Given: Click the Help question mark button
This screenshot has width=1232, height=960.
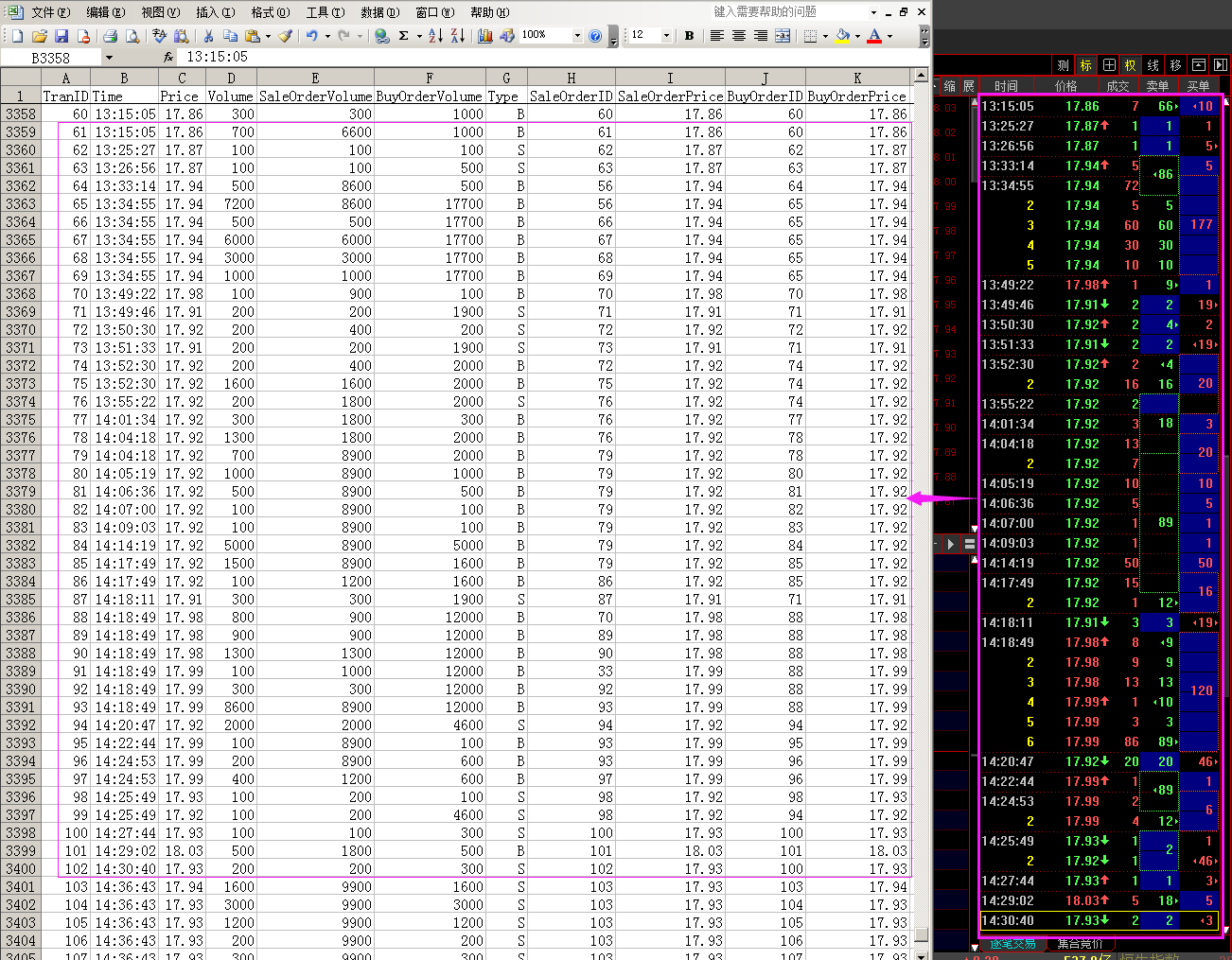Looking at the screenshot, I should point(595,34).
